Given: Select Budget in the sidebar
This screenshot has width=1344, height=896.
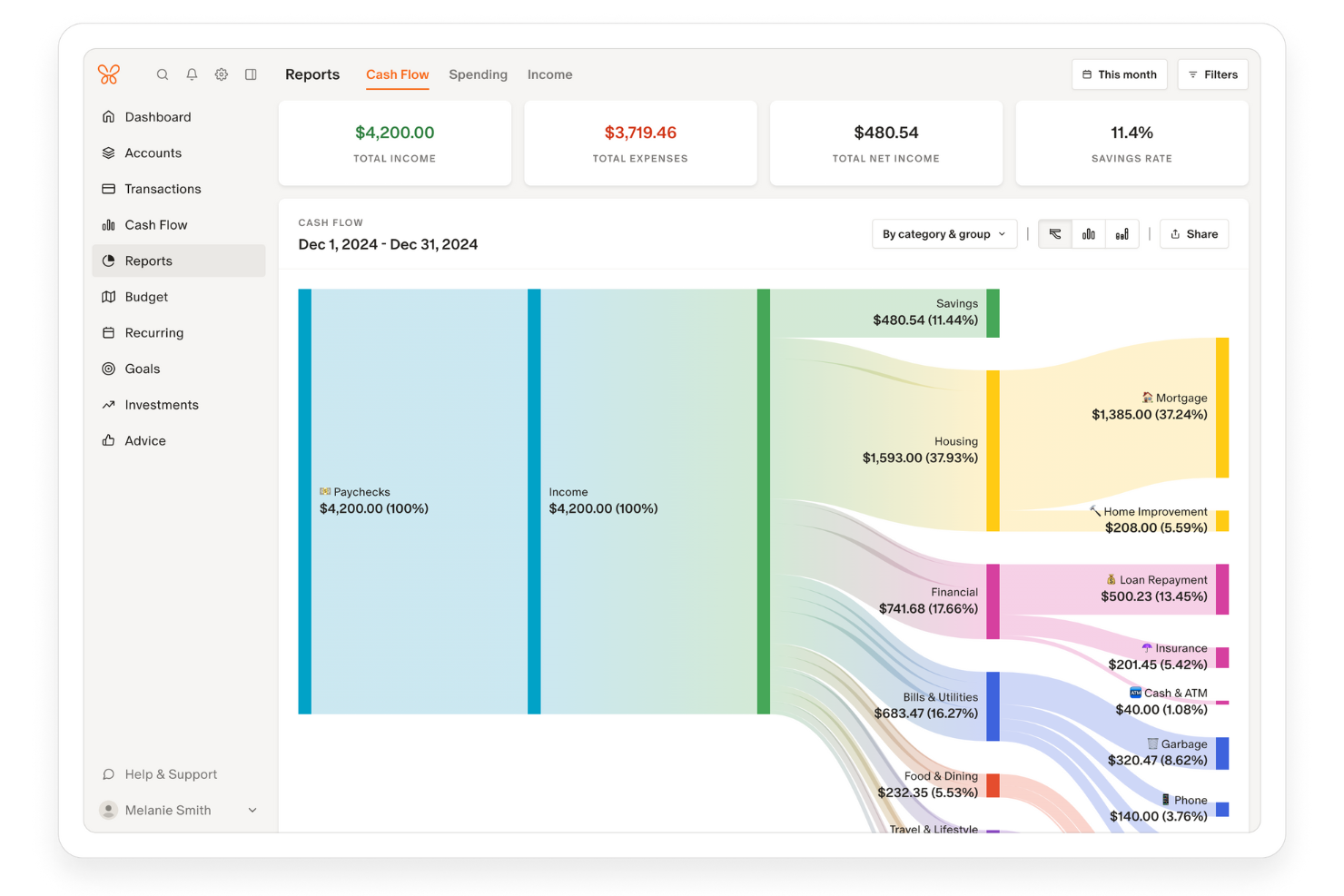Looking at the screenshot, I should click(x=146, y=297).
